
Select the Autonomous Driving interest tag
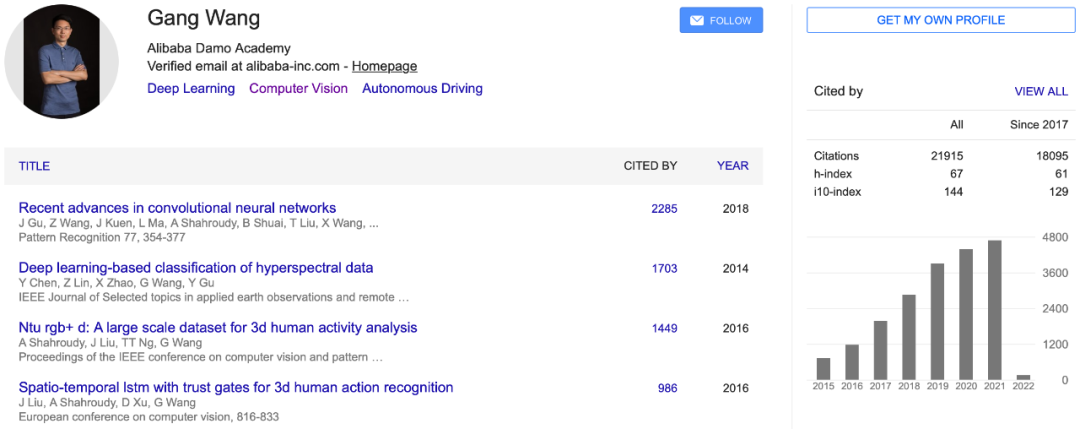pyautogui.click(x=422, y=88)
